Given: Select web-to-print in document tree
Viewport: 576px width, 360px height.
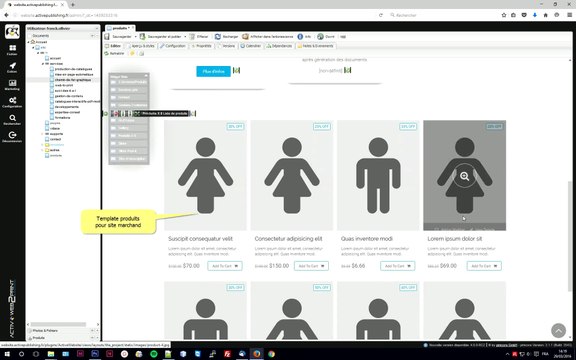Looking at the screenshot, I should tap(64, 85).
